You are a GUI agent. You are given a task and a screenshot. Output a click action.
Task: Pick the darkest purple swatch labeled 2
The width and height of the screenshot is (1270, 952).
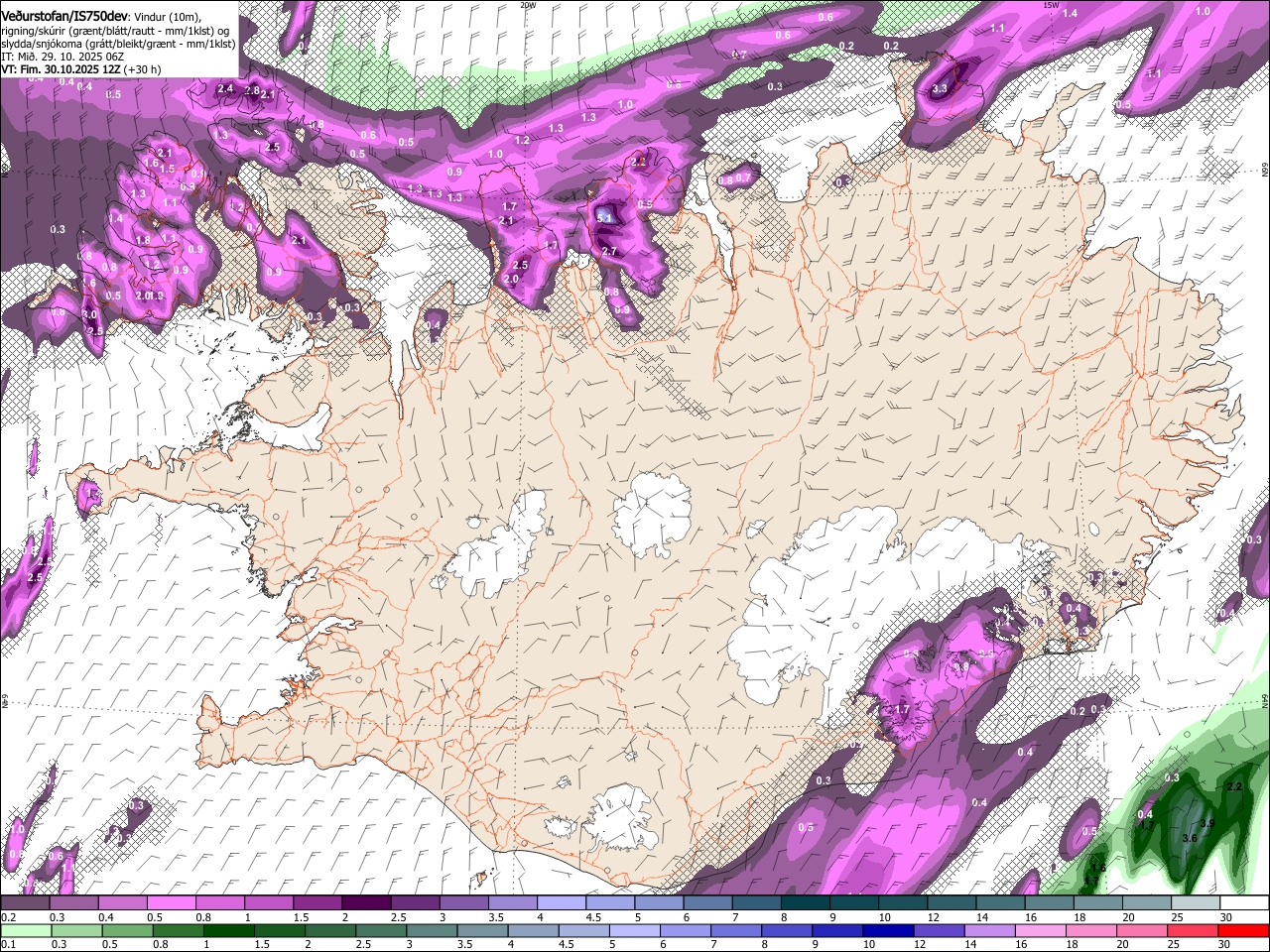click(x=365, y=902)
